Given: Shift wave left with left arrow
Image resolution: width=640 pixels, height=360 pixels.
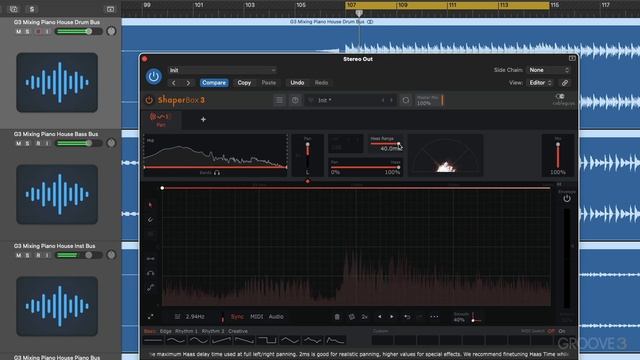Looking at the screenshot, I should click(380, 317).
